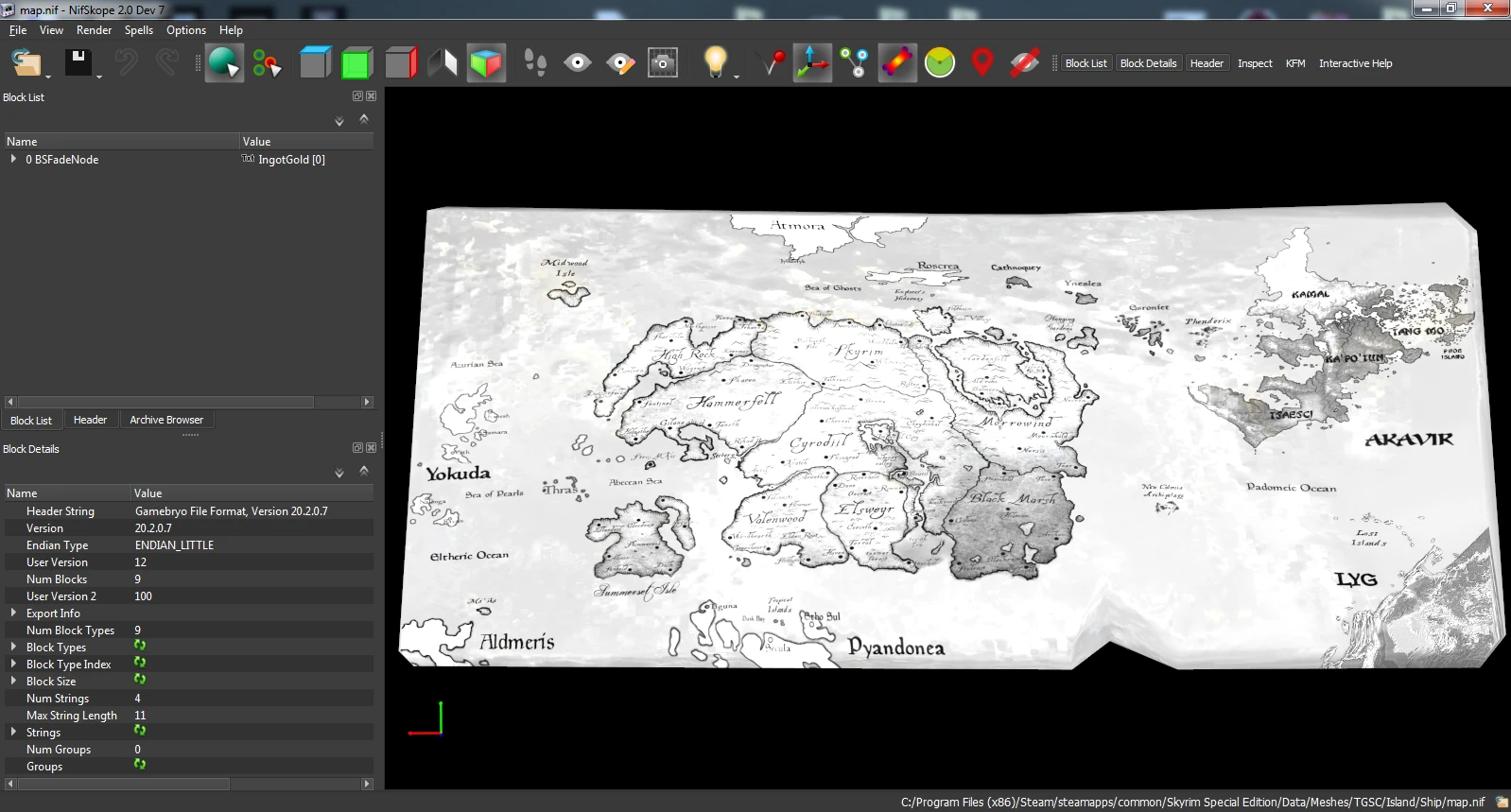Toggle show hidden objects crossed eye
1511x812 pixels.
(1025, 63)
